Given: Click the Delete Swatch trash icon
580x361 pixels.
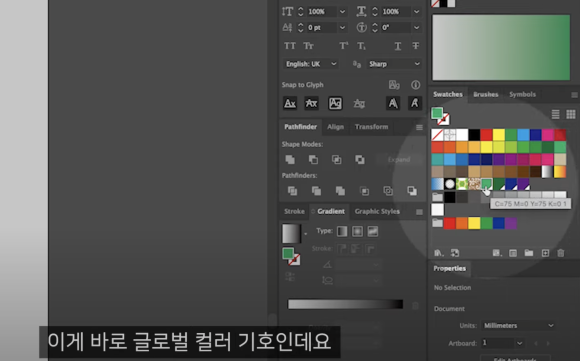Looking at the screenshot, I should coord(561,253).
